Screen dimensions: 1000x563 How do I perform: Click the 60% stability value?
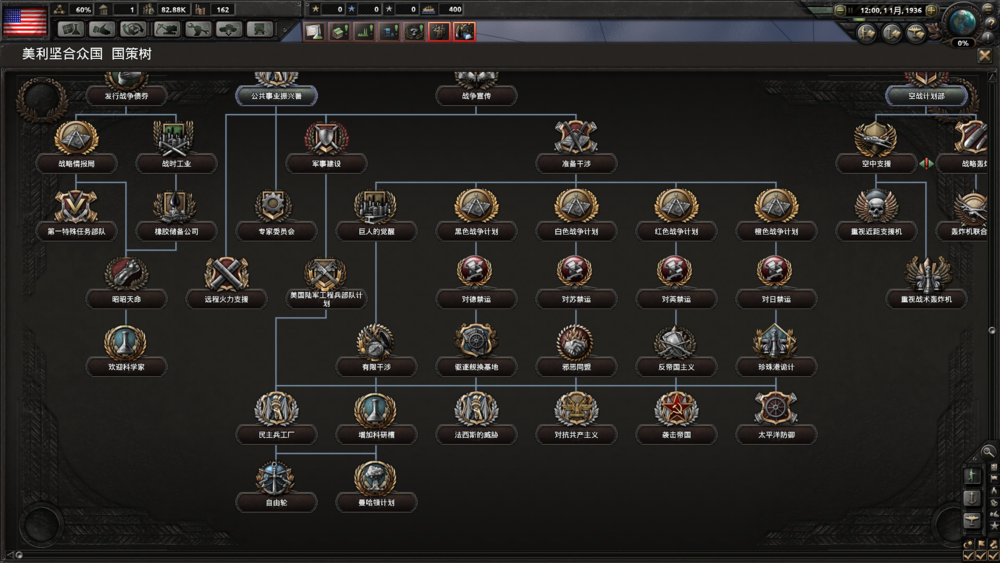(x=83, y=10)
